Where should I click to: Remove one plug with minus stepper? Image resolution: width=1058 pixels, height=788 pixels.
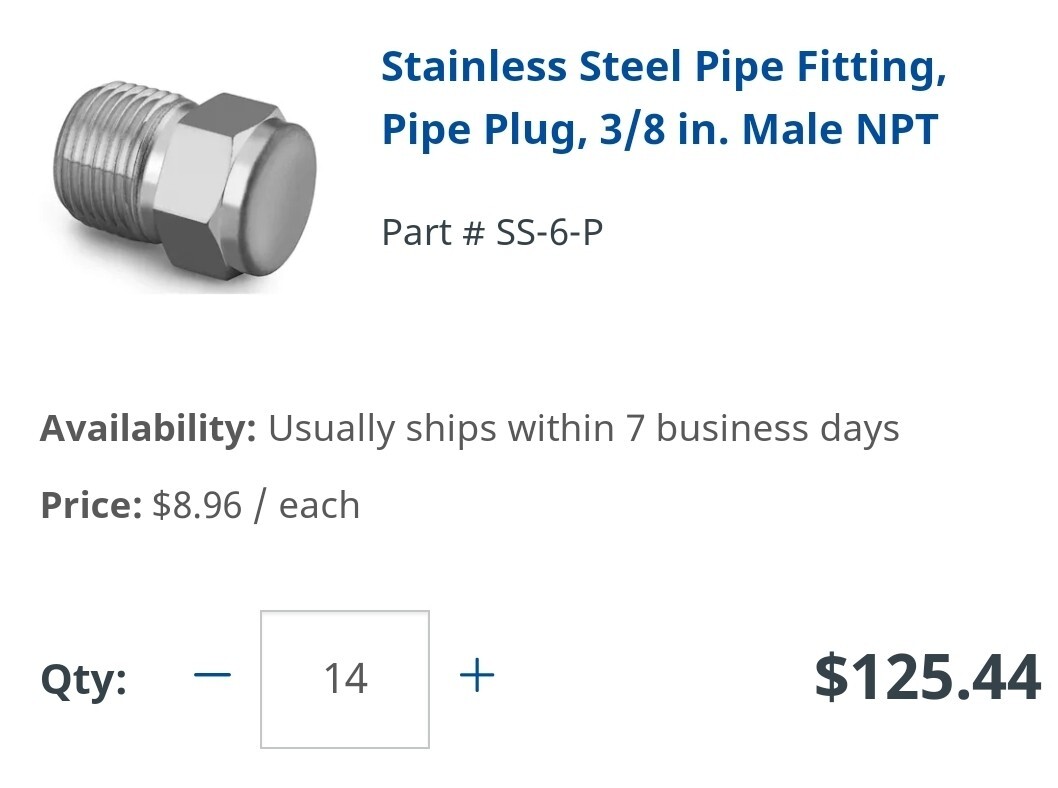coord(213,674)
